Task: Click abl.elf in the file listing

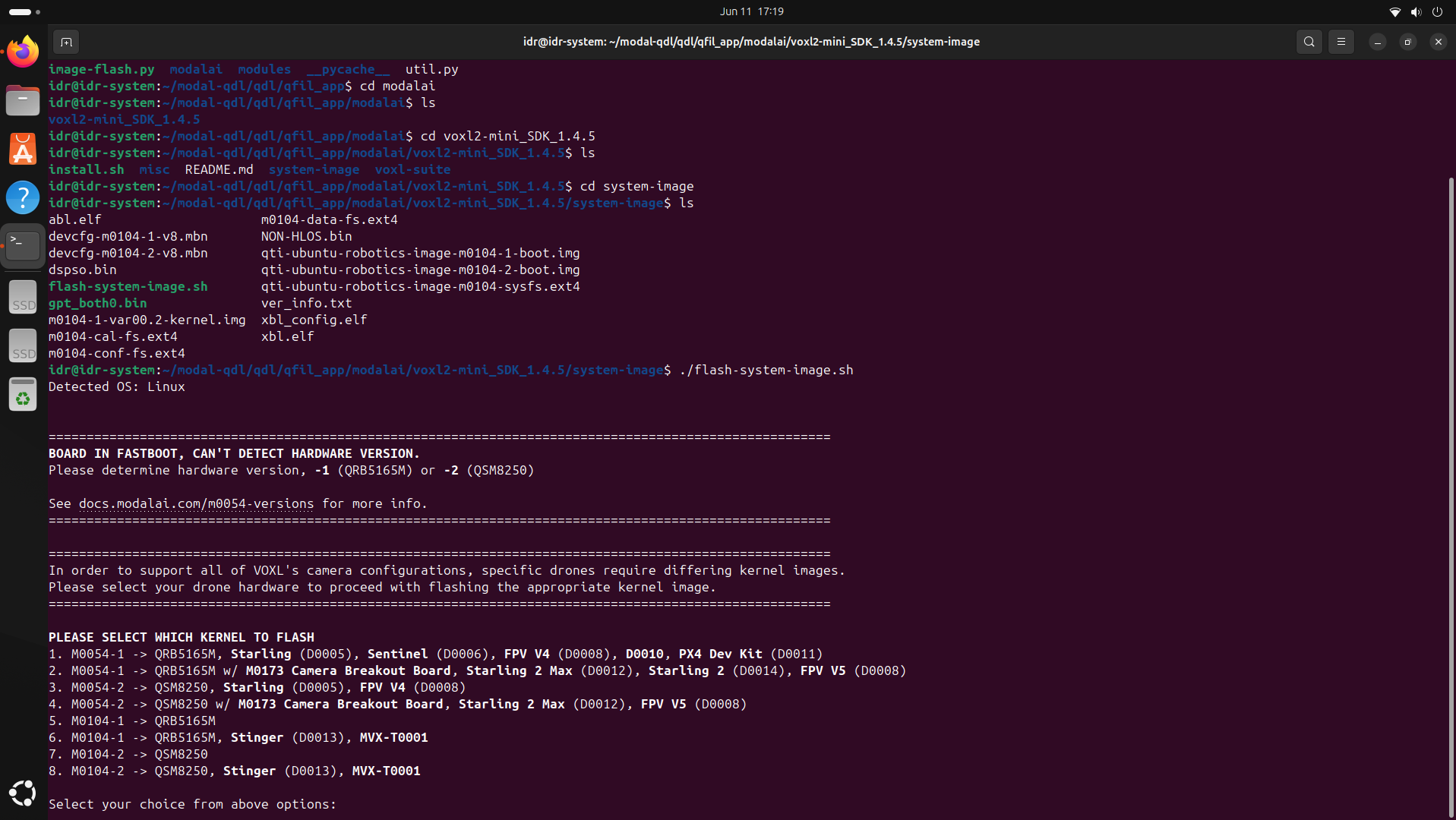Action: pyautogui.click(x=74, y=219)
